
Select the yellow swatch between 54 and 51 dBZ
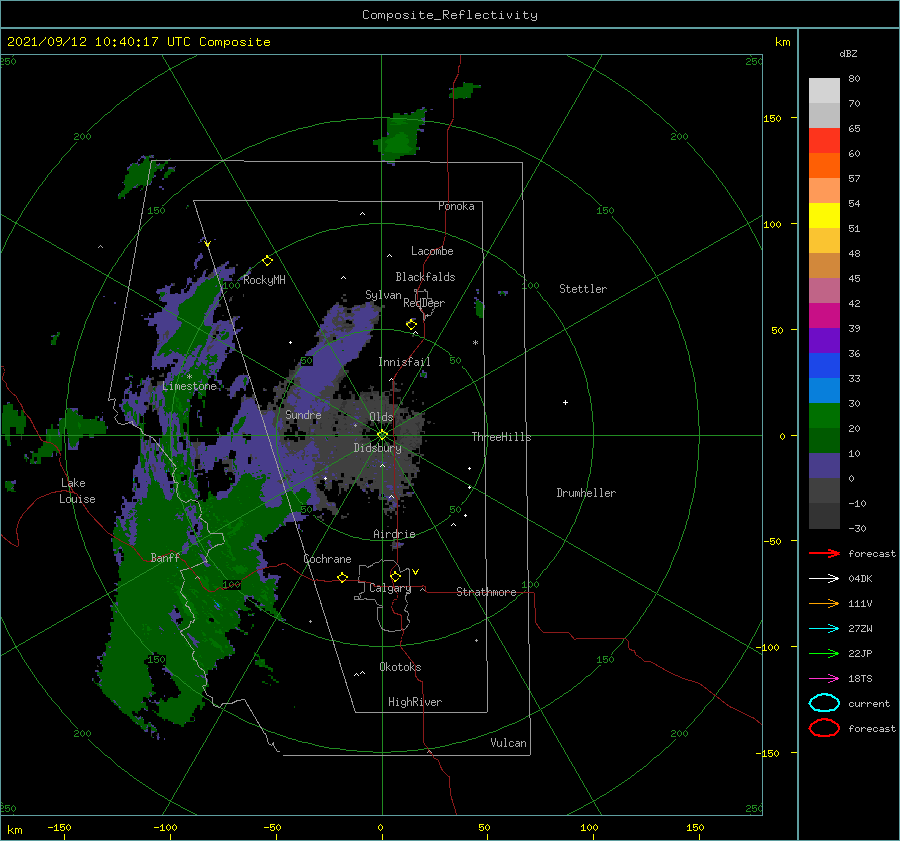[x=824, y=215]
